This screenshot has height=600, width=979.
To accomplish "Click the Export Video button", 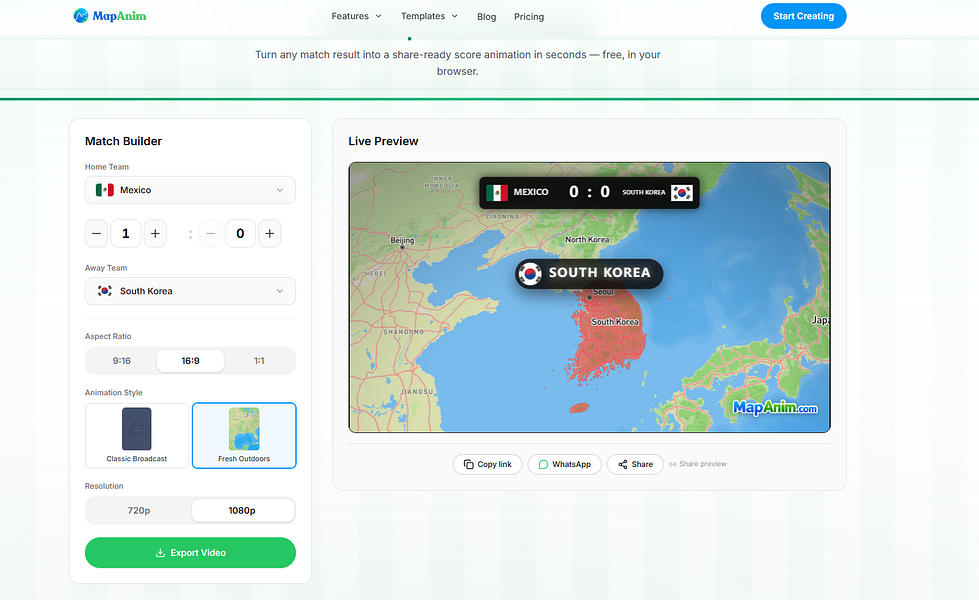I will (x=190, y=553).
